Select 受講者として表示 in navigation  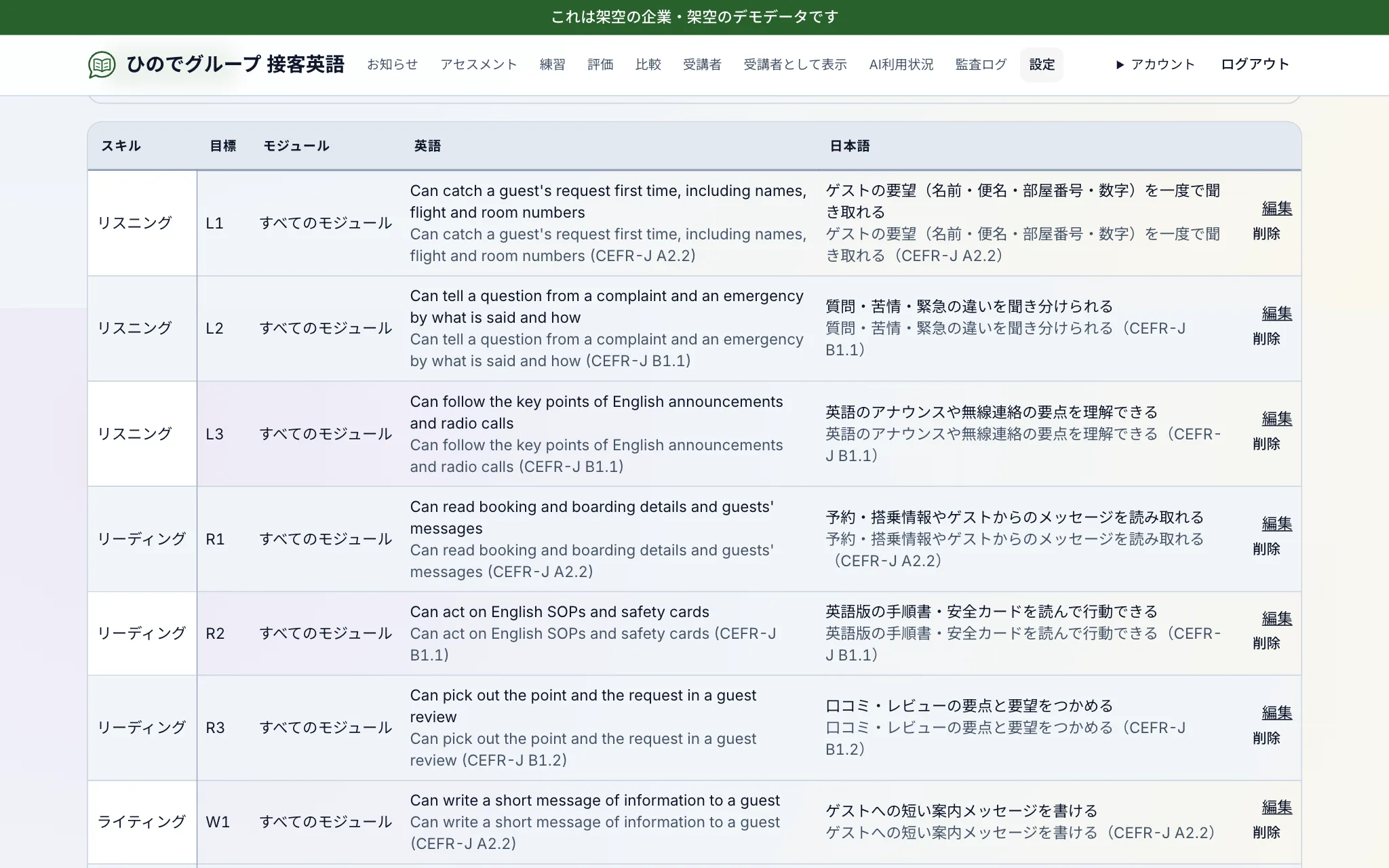point(795,64)
